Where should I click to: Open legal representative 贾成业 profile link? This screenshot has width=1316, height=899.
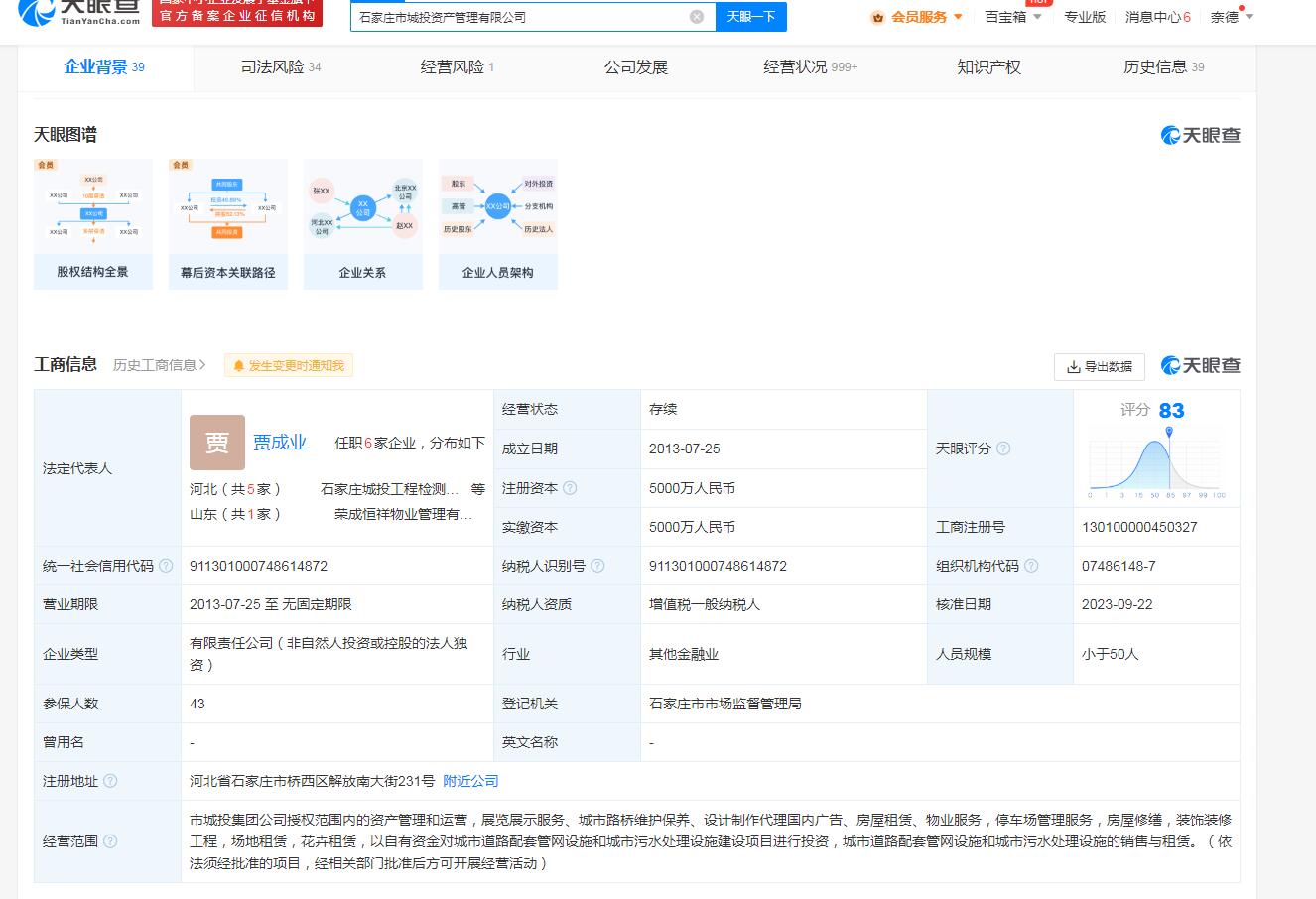click(x=280, y=443)
